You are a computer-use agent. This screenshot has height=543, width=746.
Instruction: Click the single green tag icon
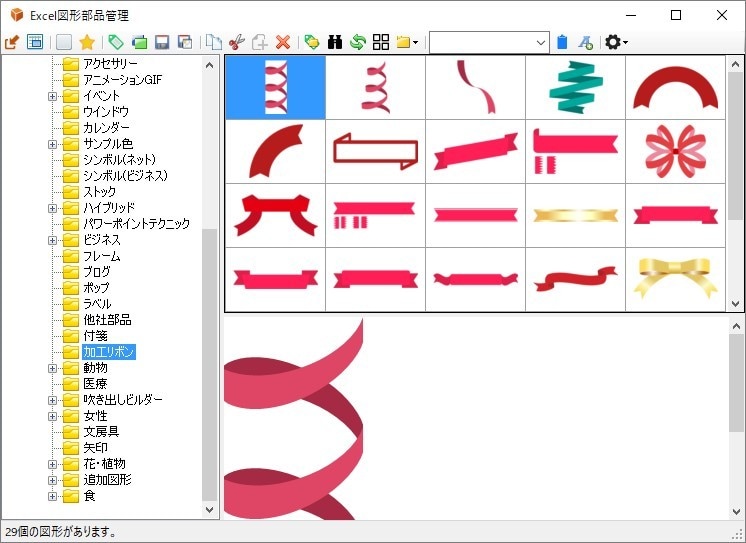coord(116,42)
